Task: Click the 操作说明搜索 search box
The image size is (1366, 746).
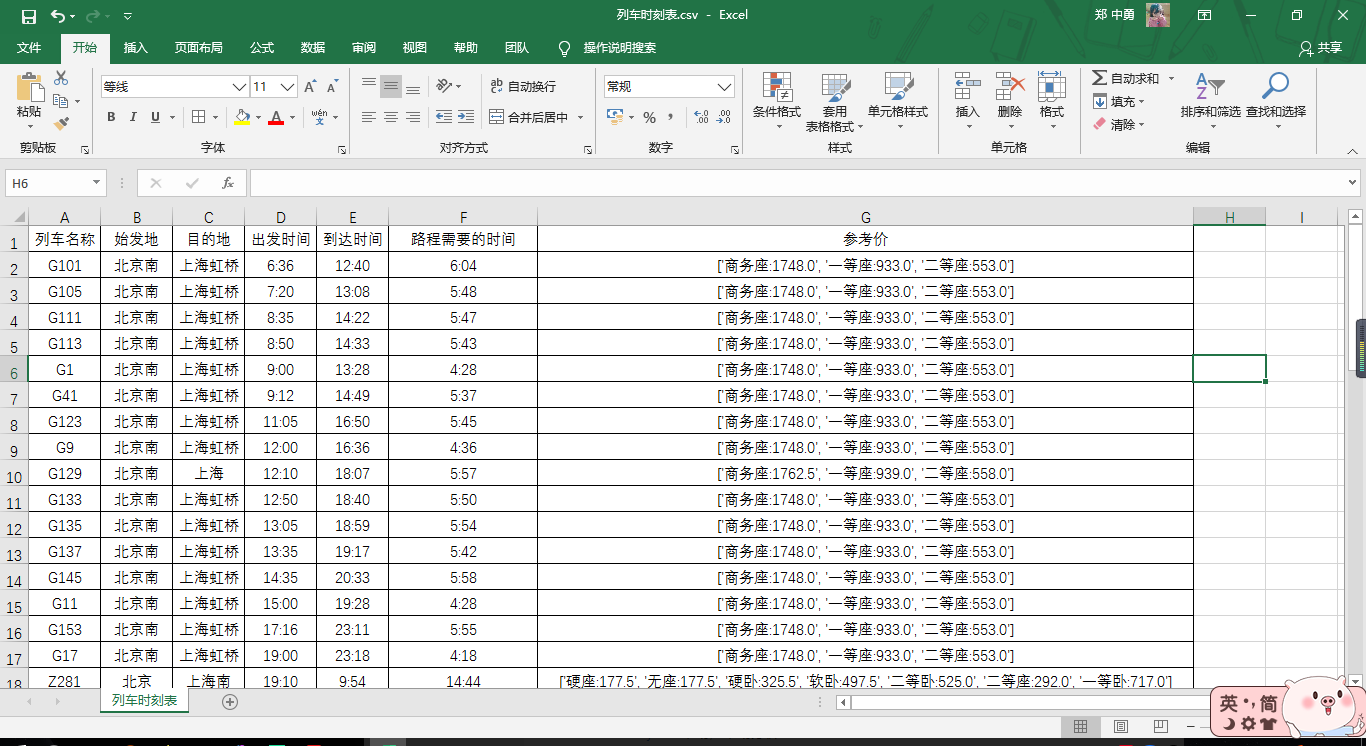Action: (x=620, y=48)
